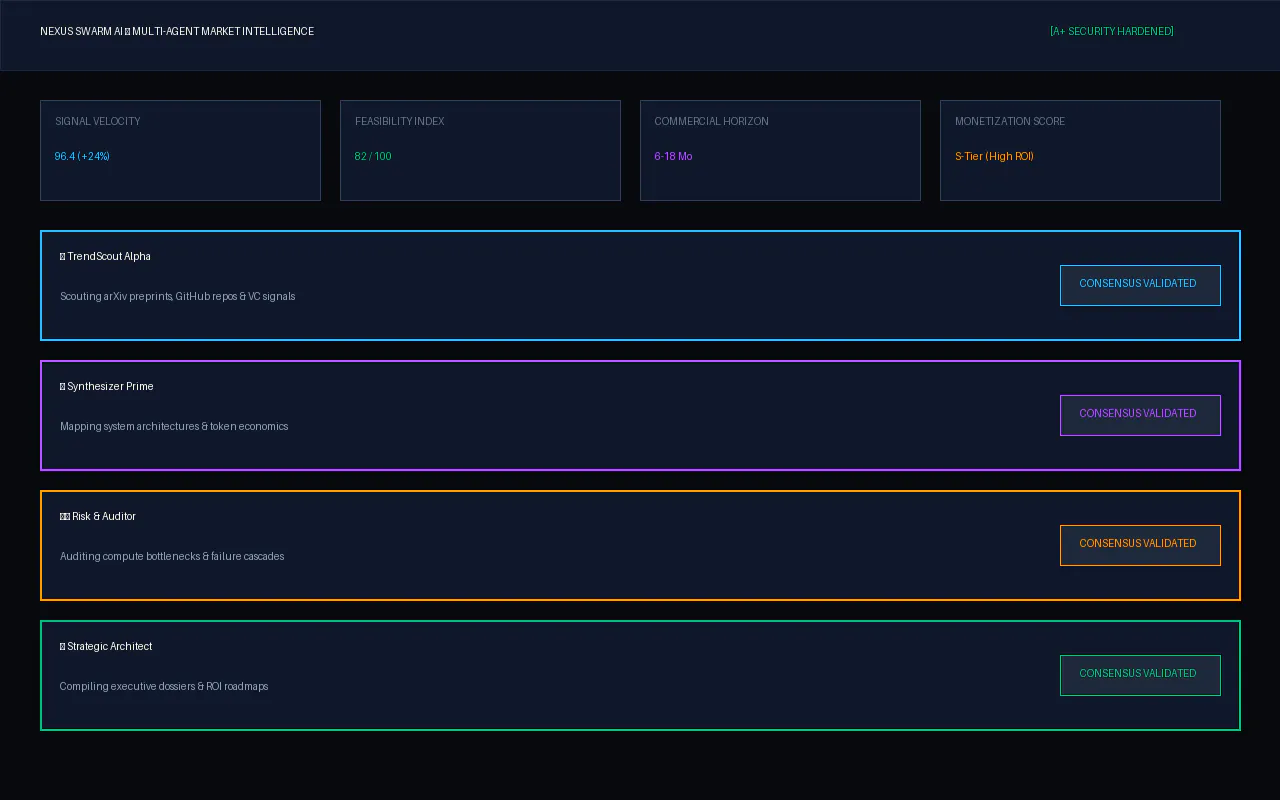Screen dimensions: 1280x800
Task: Select the Feasibility Index label
Action: (x=400, y=122)
